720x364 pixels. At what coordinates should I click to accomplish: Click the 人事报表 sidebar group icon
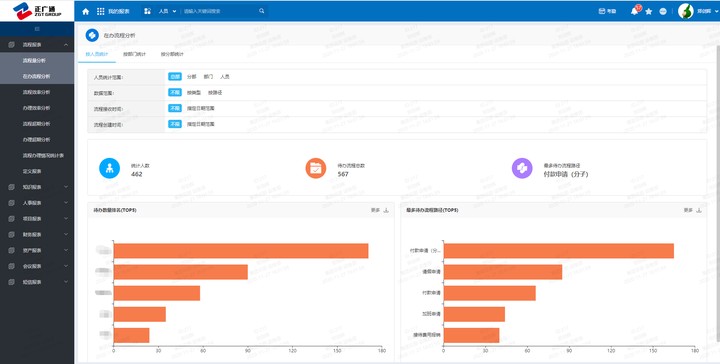pos(11,203)
